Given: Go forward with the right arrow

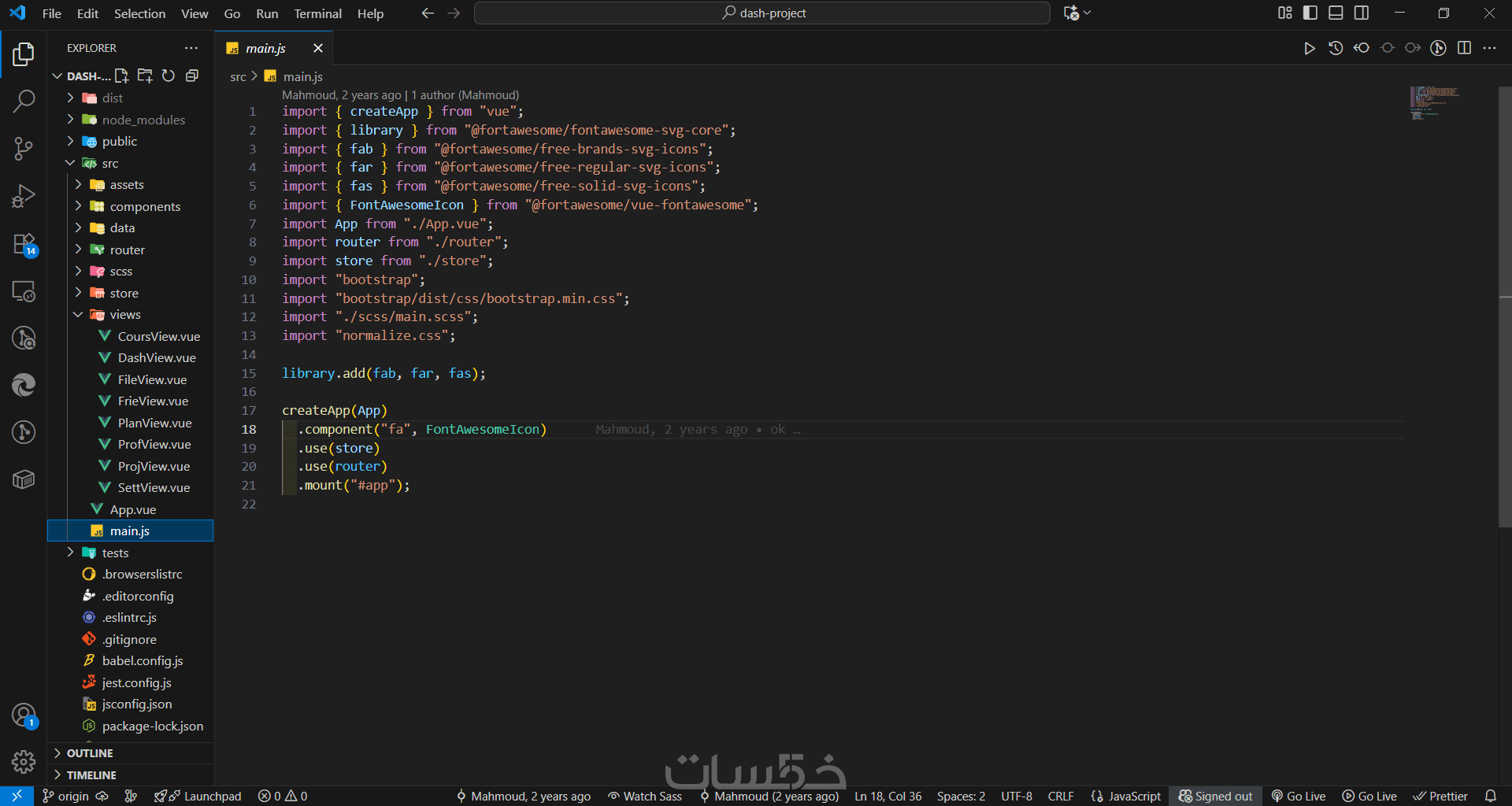Looking at the screenshot, I should [454, 13].
